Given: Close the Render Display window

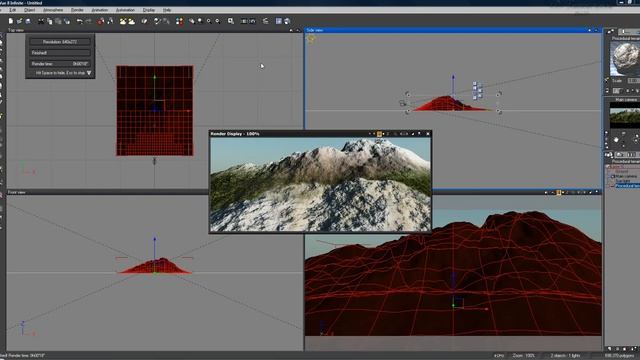Looking at the screenshot, I should [428, 133].
